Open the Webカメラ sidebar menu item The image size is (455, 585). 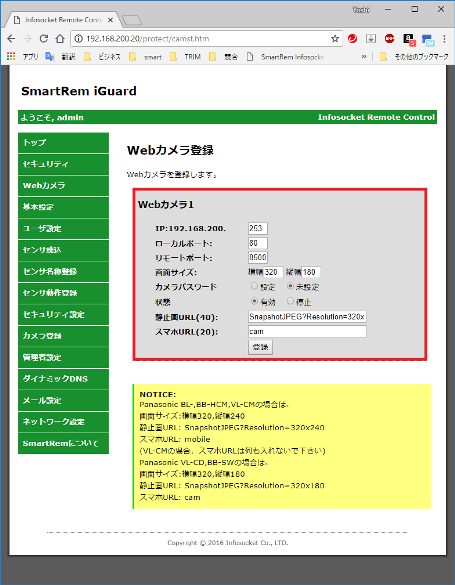tap(63, 185)
